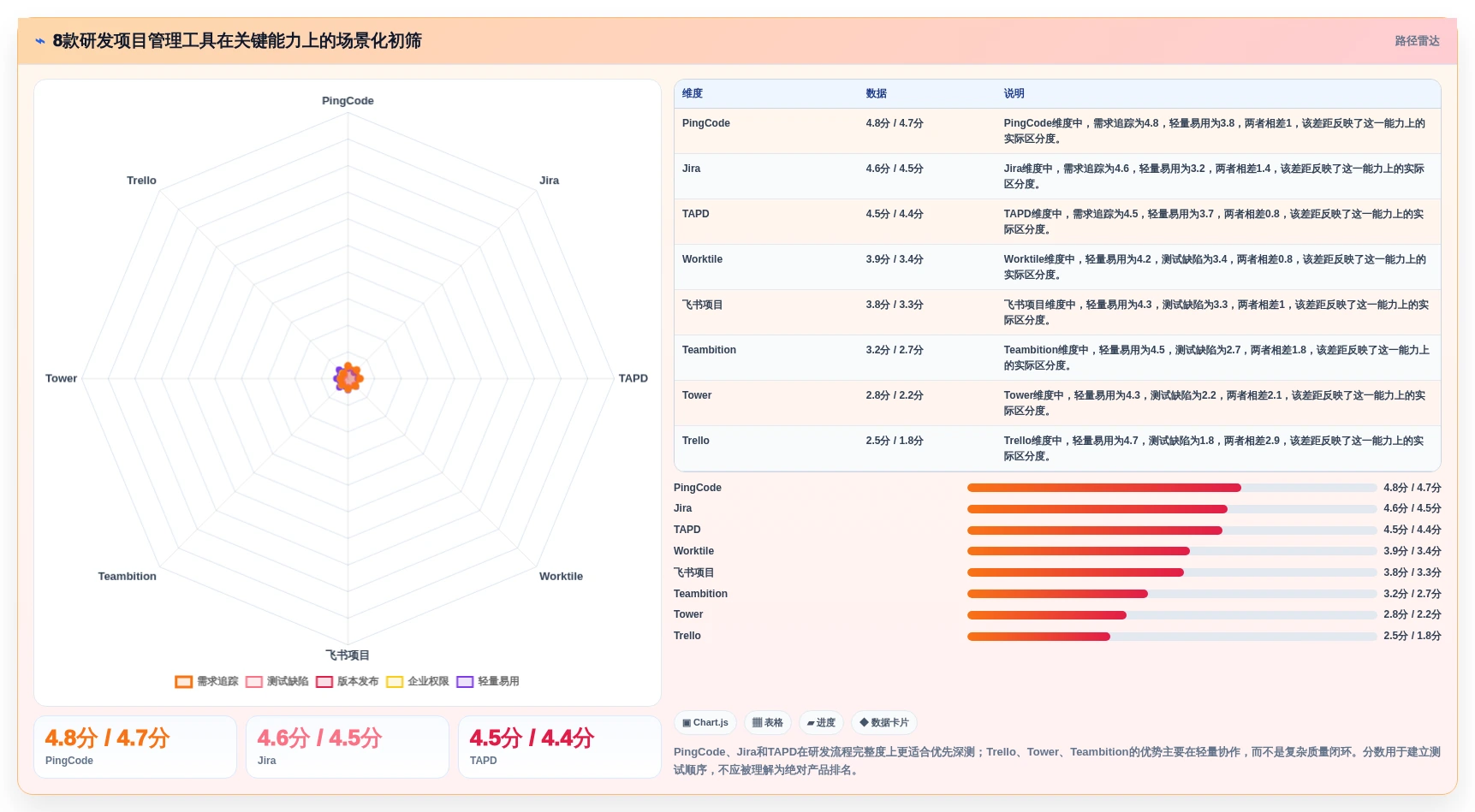
Task: Toggle the 轻量易用 legend swatch
Action: (465, 682)
